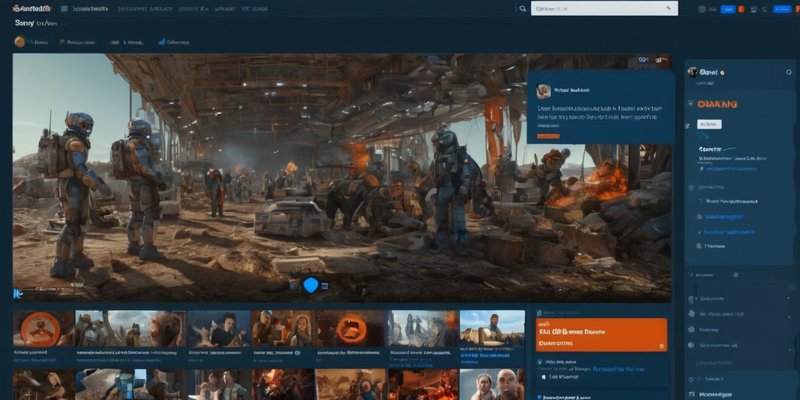This screenshot has width=800, height=400.
Task: Click the play control at video bottom-left
Action: click(x=17, y=293)
